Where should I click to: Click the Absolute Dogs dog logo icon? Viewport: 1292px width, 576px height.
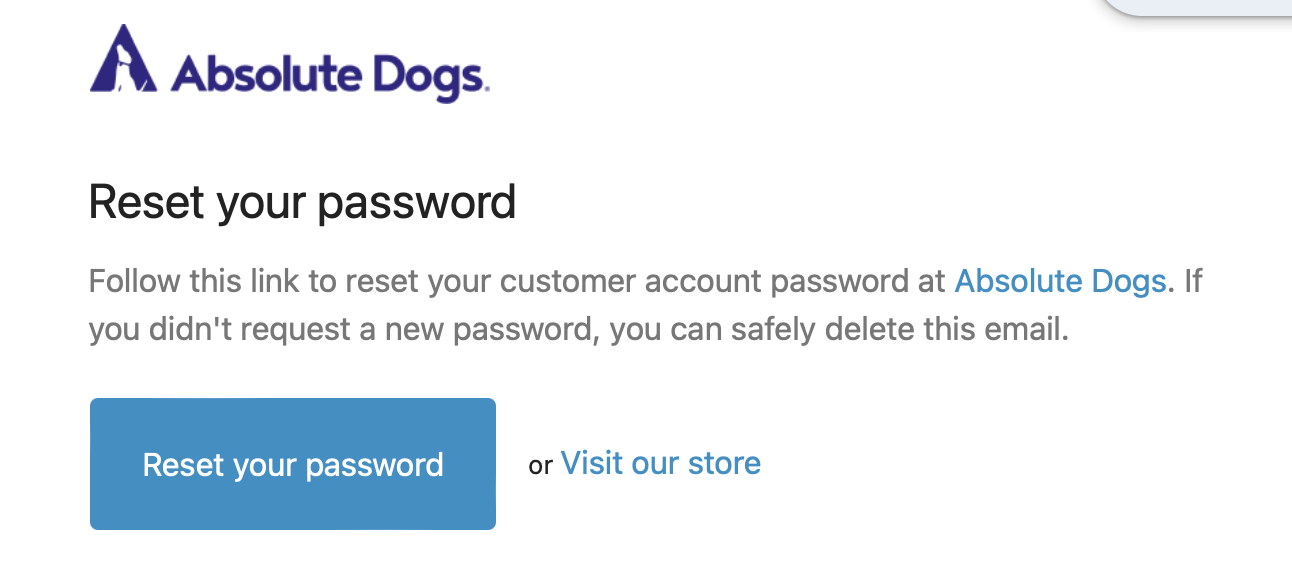coord(123,60)
